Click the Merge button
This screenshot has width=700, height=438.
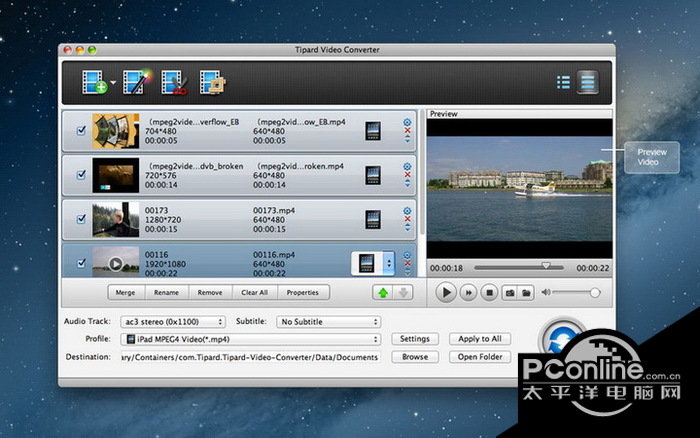pos(126,293)
